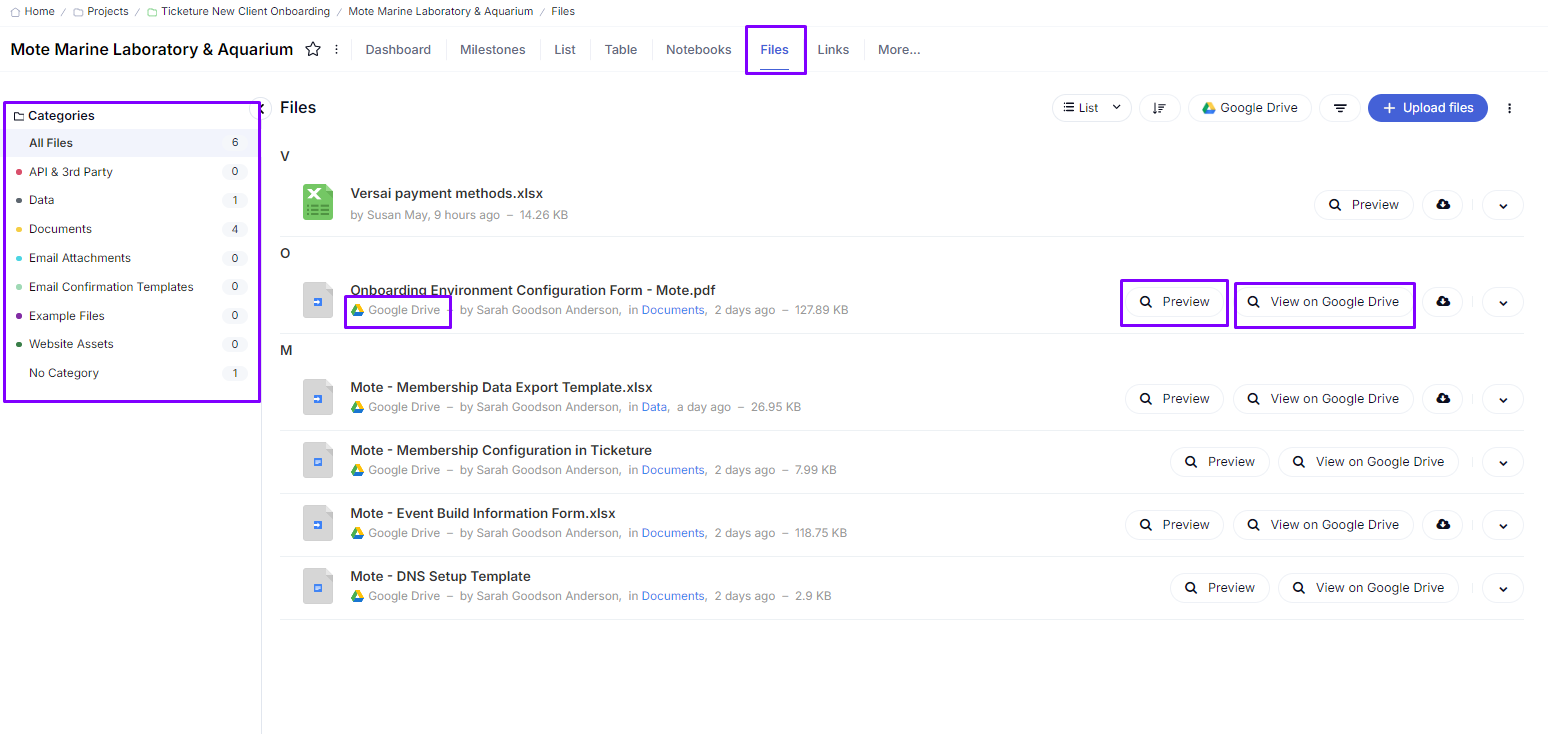Go to Projects in breadcrumb
The height and width of the screenshot is (734, 1548).
[107, 12]
